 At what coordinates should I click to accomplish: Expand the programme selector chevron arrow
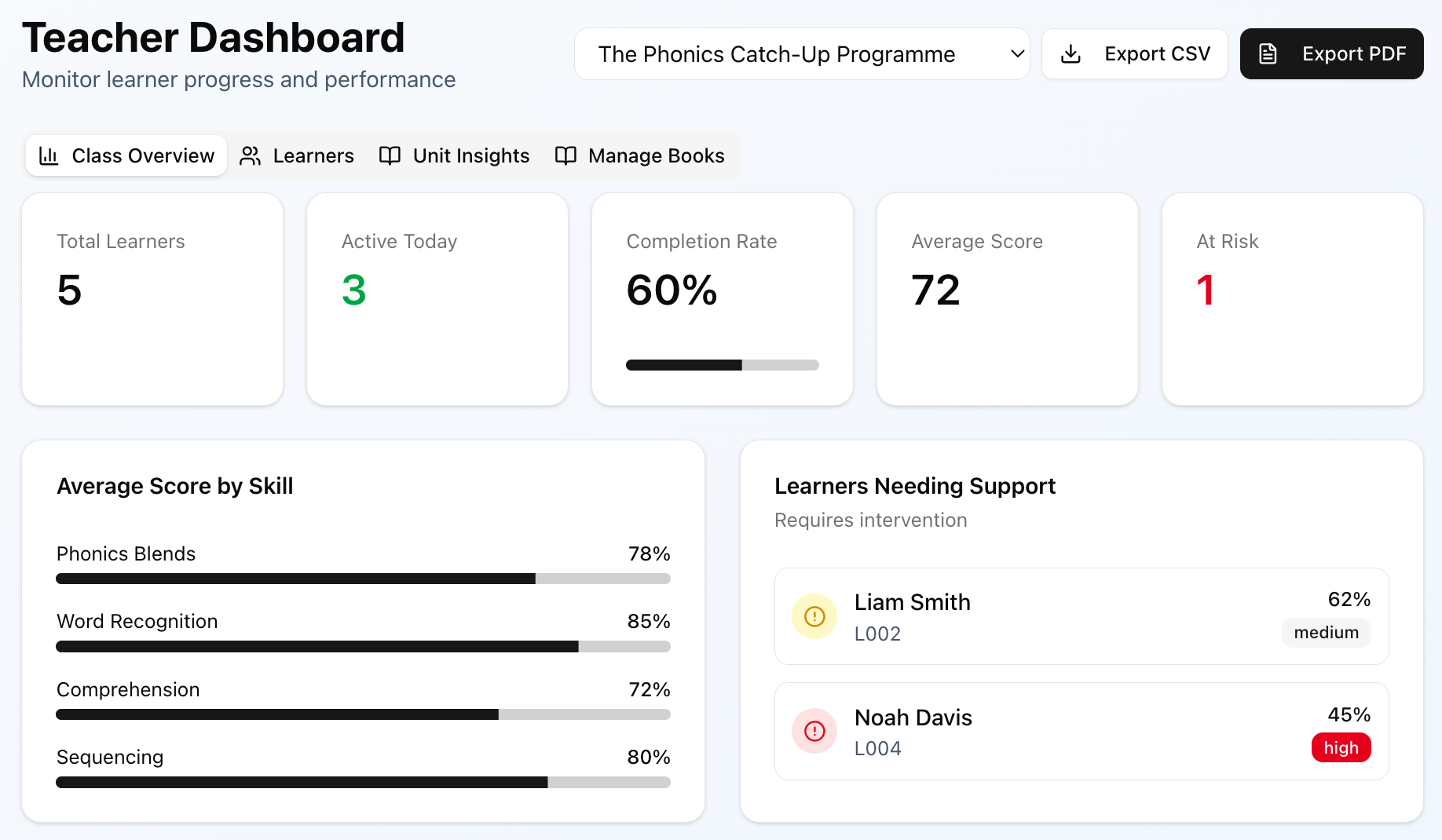(x=1017, y=54)
